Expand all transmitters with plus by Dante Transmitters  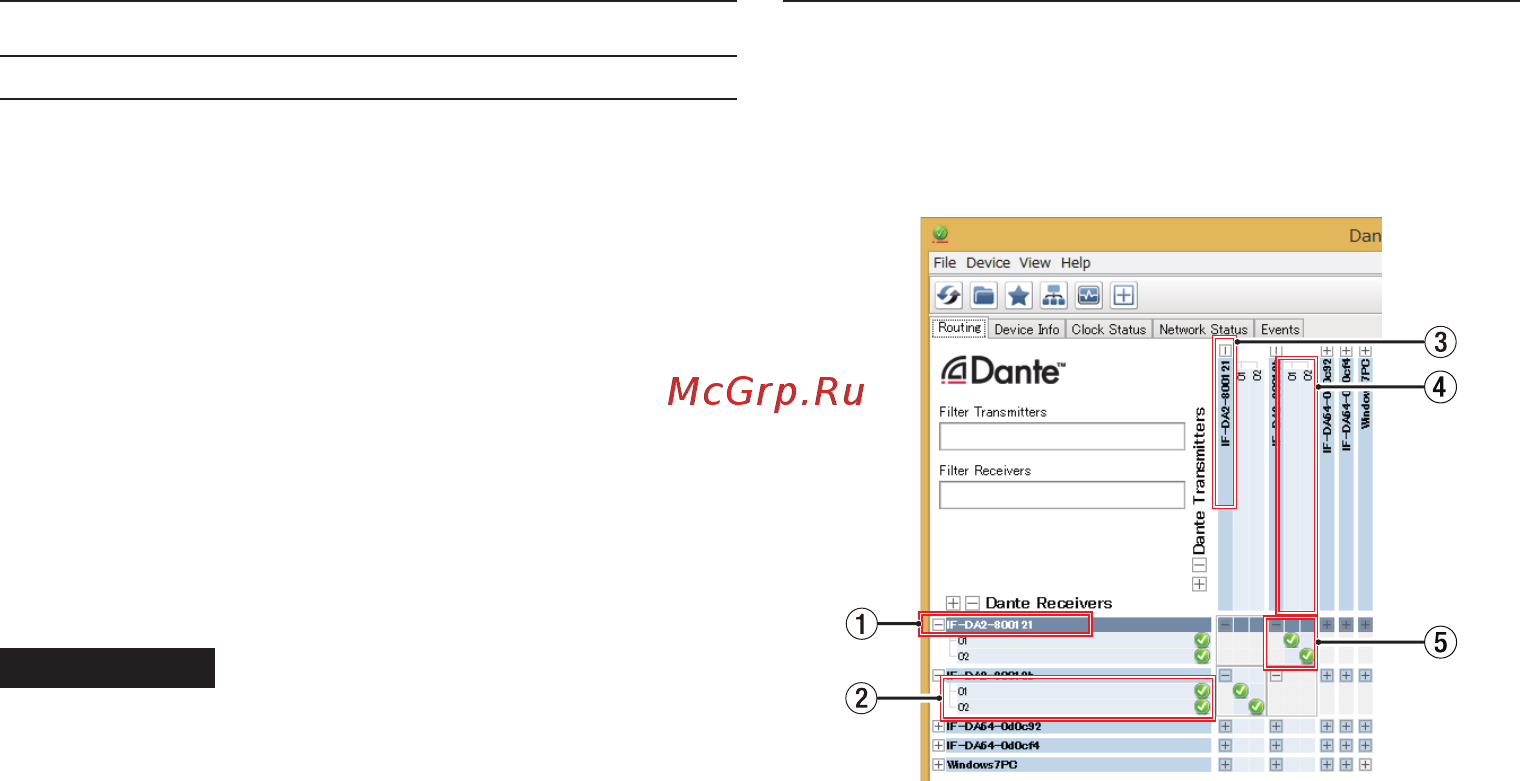(1200, 584)
